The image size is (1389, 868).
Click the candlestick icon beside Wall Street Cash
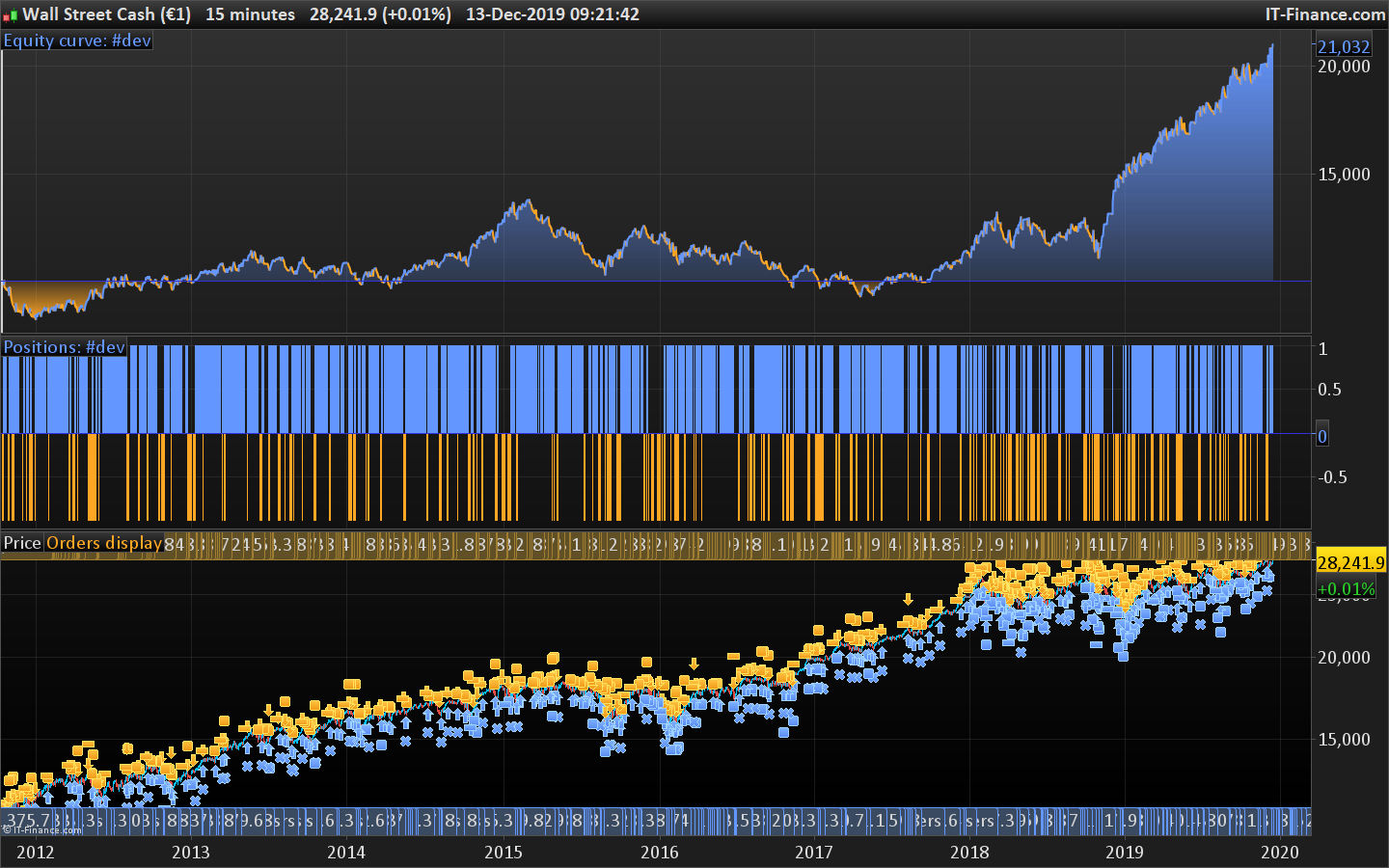click(11, 15)
